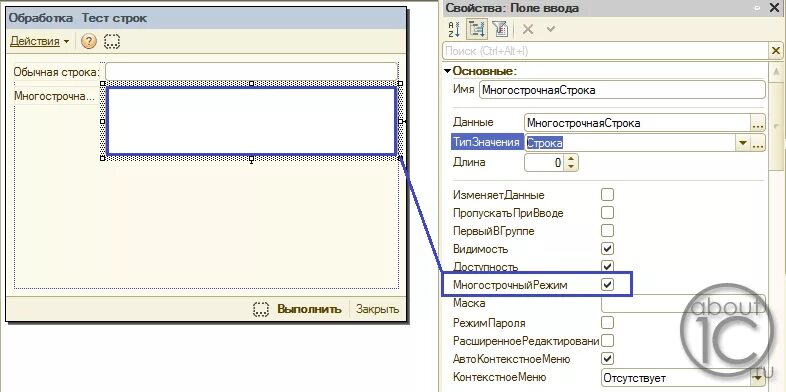Click the Закрыть button
Image resolution: width=786 pixels, height=392 pixels.
(377, 309)
